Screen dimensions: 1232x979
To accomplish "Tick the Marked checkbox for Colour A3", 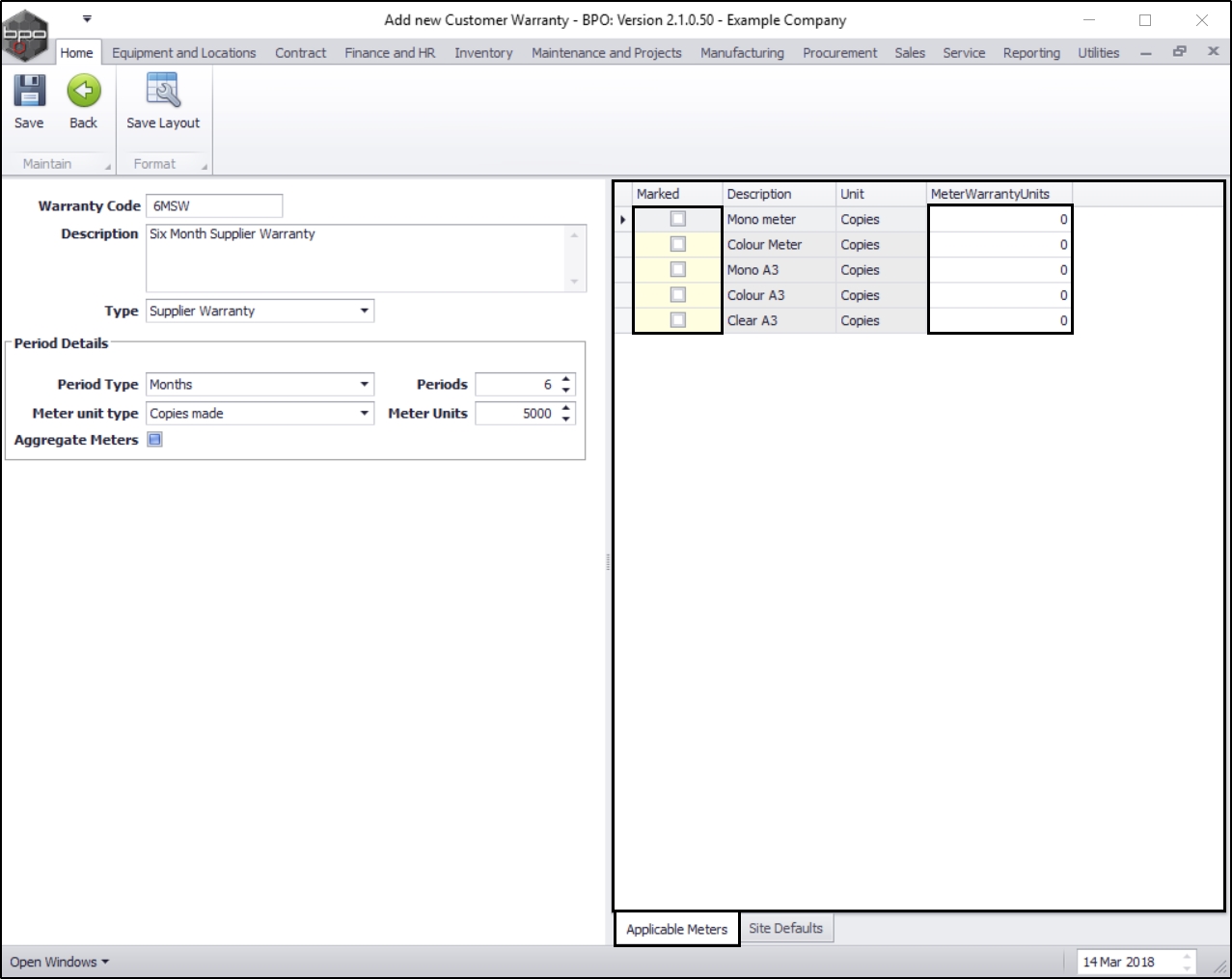I will tap(678, 294).
